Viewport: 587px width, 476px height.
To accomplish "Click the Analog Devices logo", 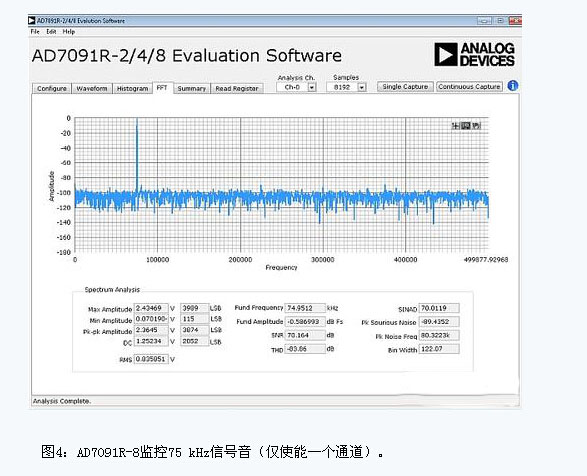I will pyautogui.click(x=474, y=54).
